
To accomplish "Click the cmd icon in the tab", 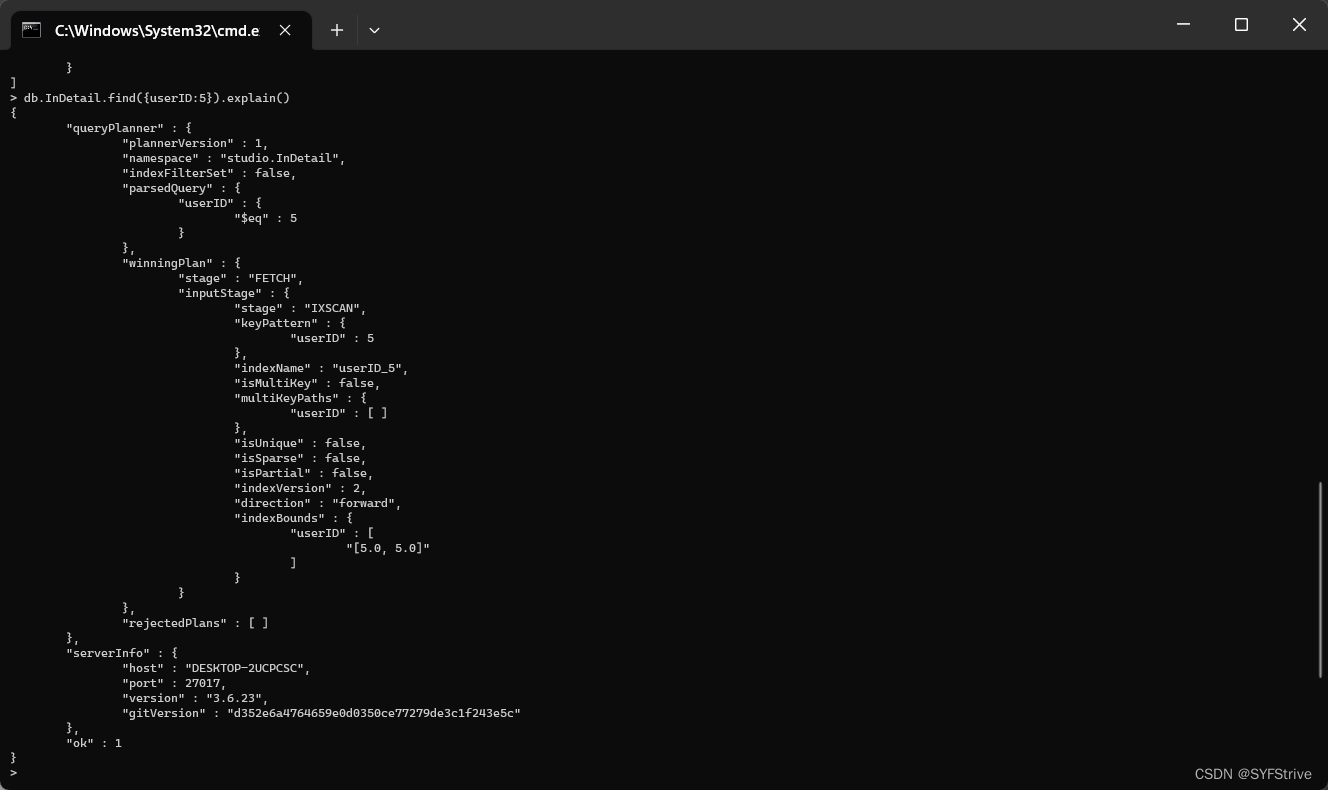I will (31, 30).
